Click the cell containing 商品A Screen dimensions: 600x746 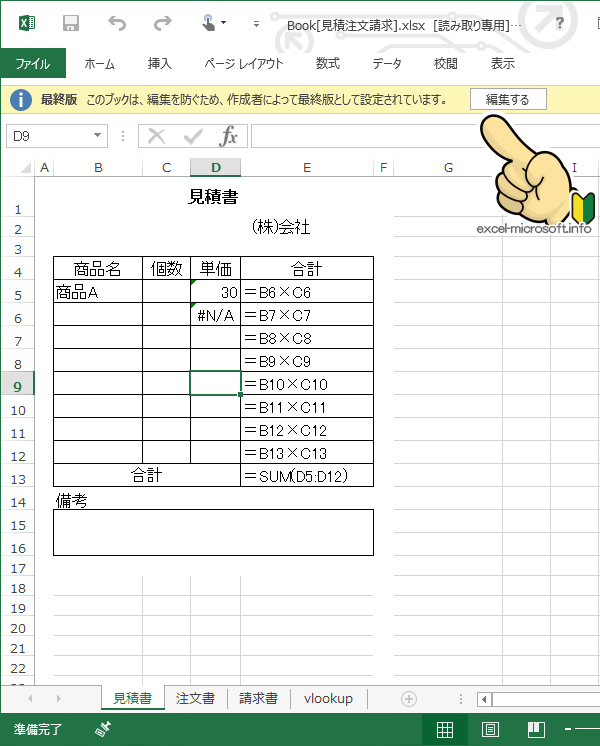[x=98, y=292]
